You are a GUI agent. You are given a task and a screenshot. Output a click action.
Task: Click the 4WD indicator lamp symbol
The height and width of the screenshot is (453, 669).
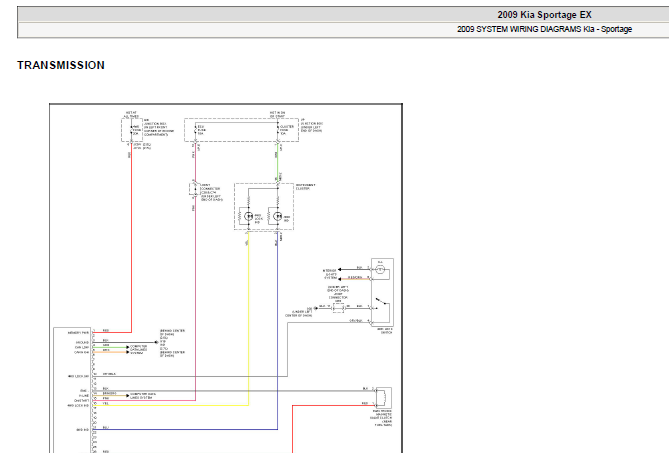(x=278, y=216)
